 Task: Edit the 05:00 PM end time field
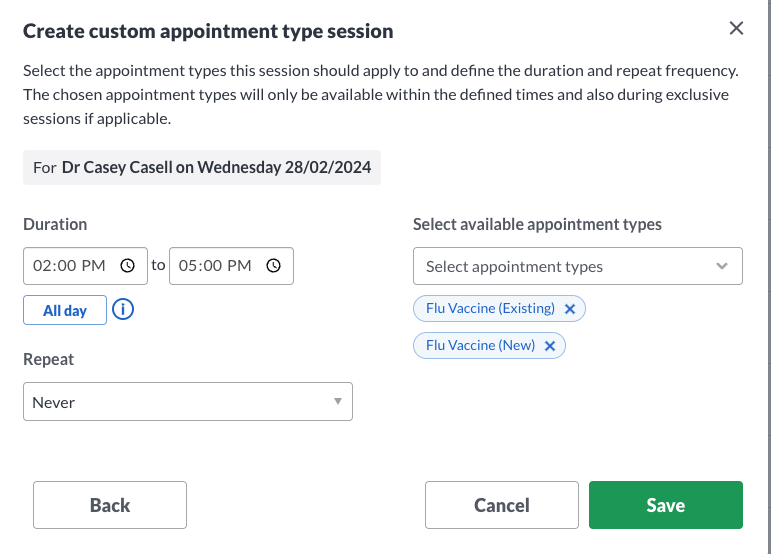click(231, 266)
